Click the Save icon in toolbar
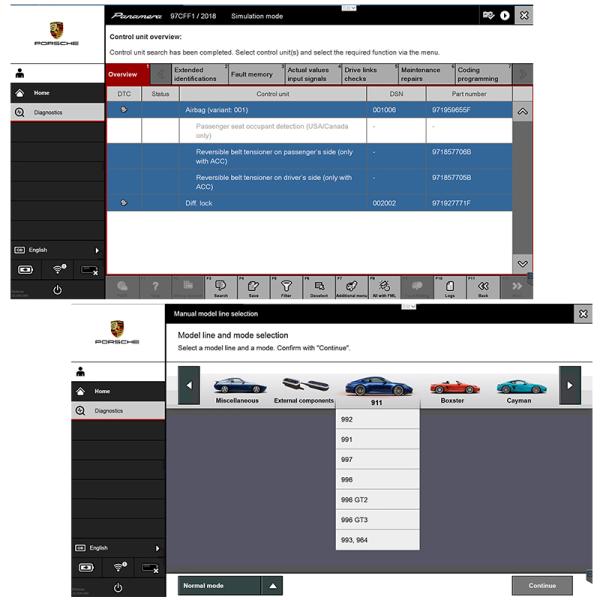Image resolution: width=600 pixels, height=600 pixels. [x=253, y=287]
